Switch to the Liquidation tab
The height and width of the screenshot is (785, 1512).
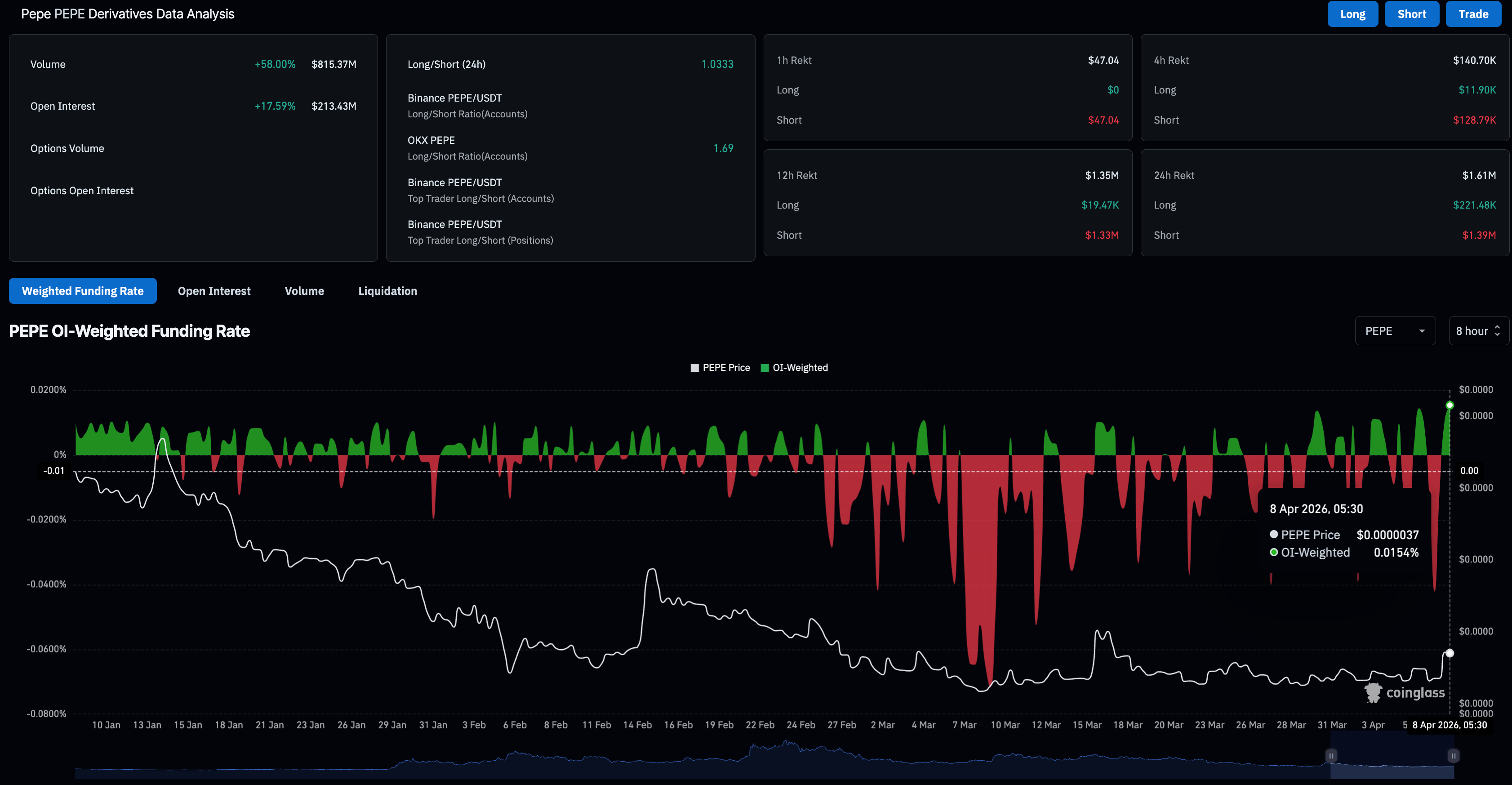(387, 291)
